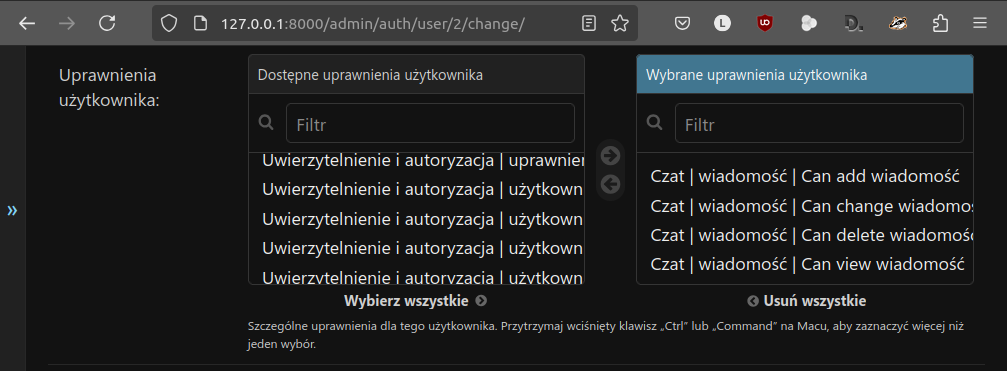Click the address bar URL text
The height and width of the screenshot is (371, 1007).
[372, 24]
